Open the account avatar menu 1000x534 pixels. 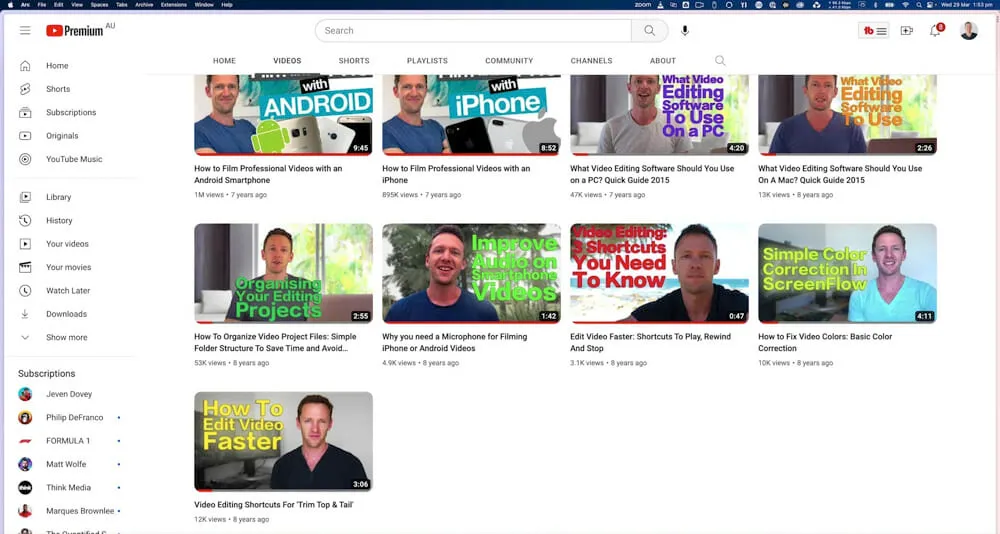point(968,31)
